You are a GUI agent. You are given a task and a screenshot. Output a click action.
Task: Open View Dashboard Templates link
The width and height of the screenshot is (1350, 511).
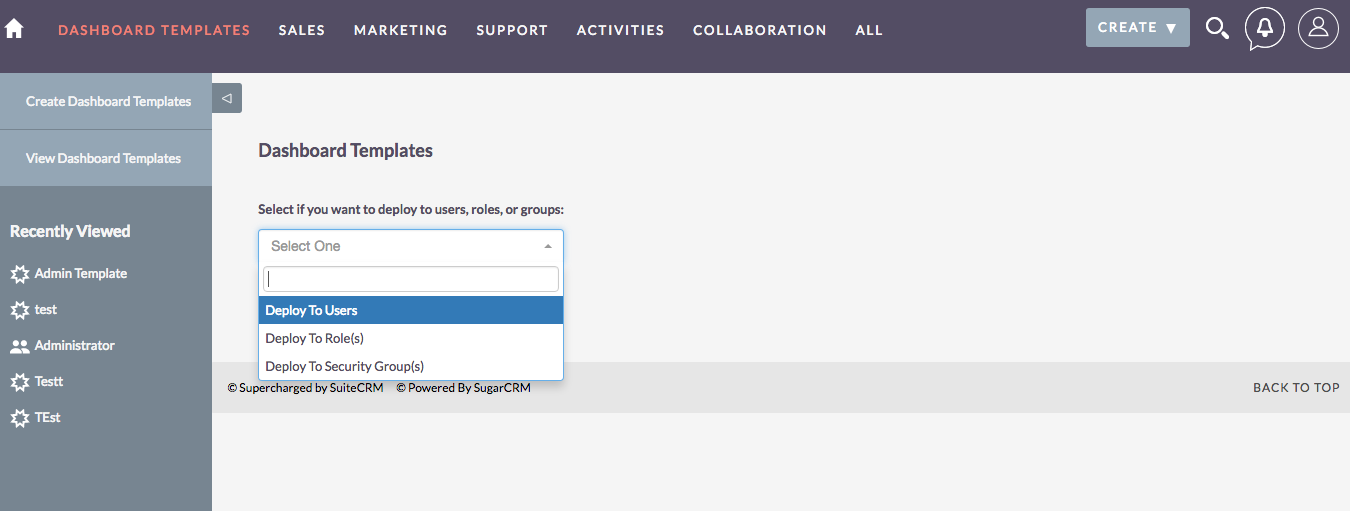103,158
